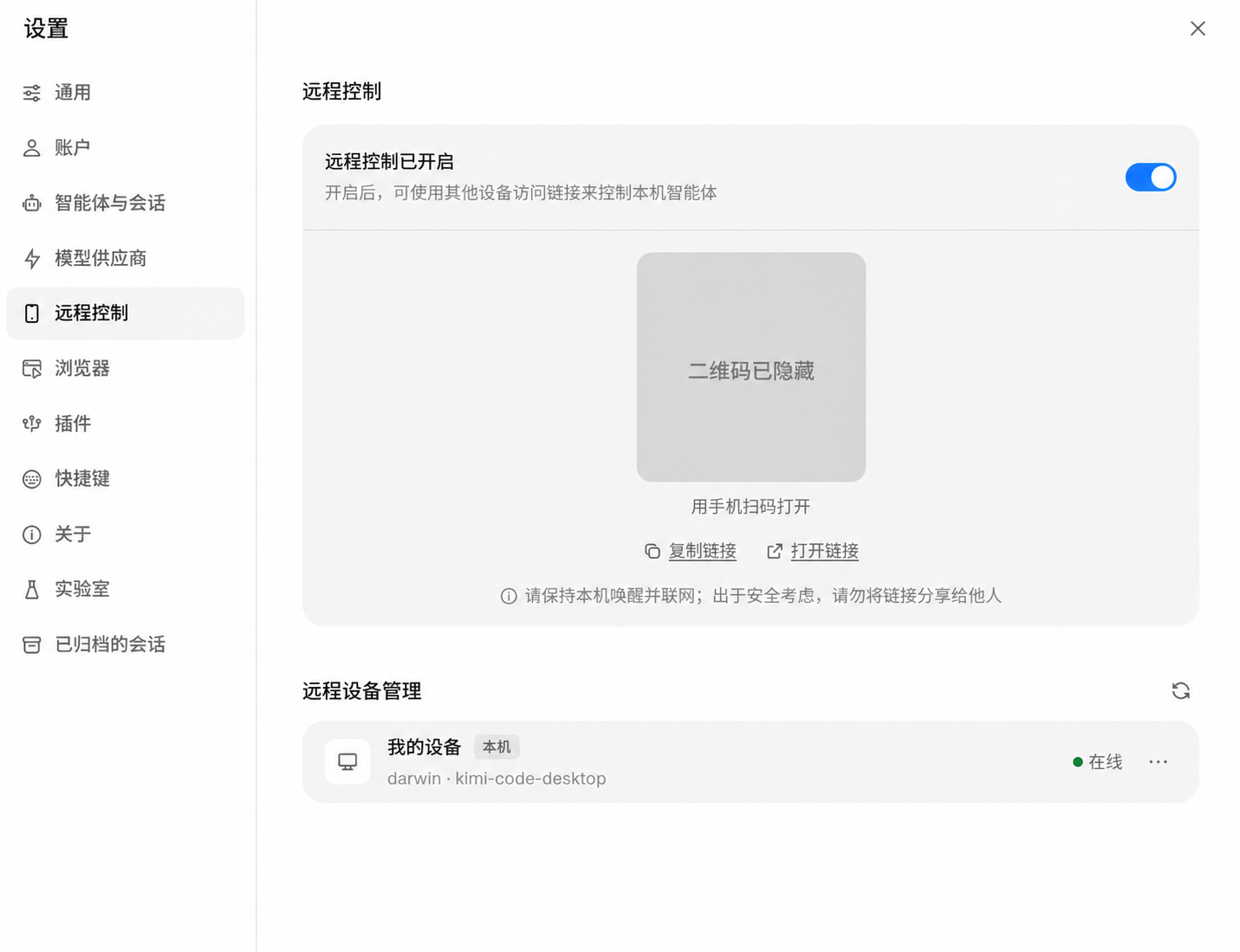Click the 远程控制 phone icon in sidebar

click(32, 314)
